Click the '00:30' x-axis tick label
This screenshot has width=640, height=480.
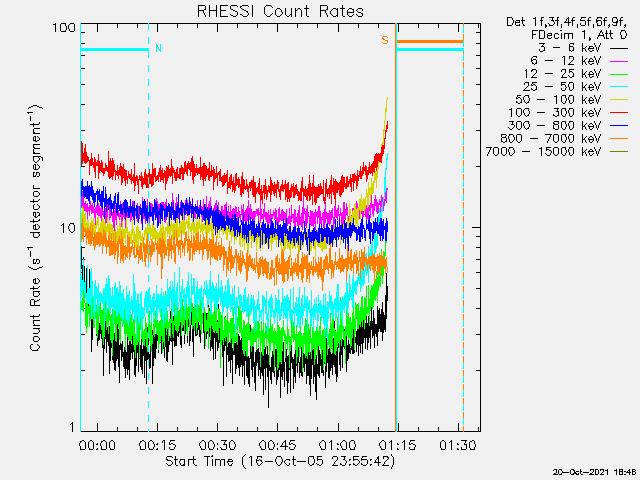[218, 445]
